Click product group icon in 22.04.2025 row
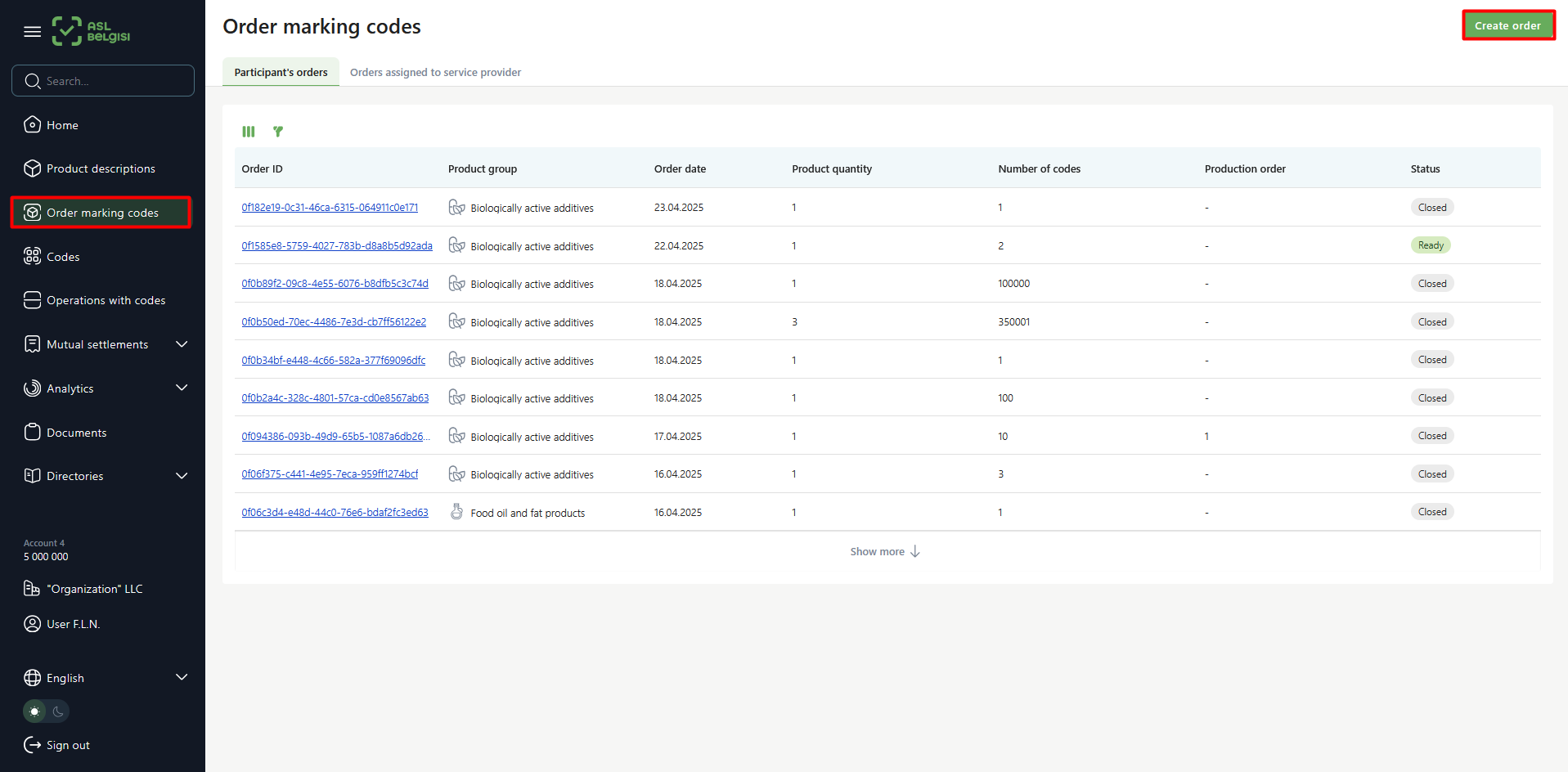 pos(456,245)
